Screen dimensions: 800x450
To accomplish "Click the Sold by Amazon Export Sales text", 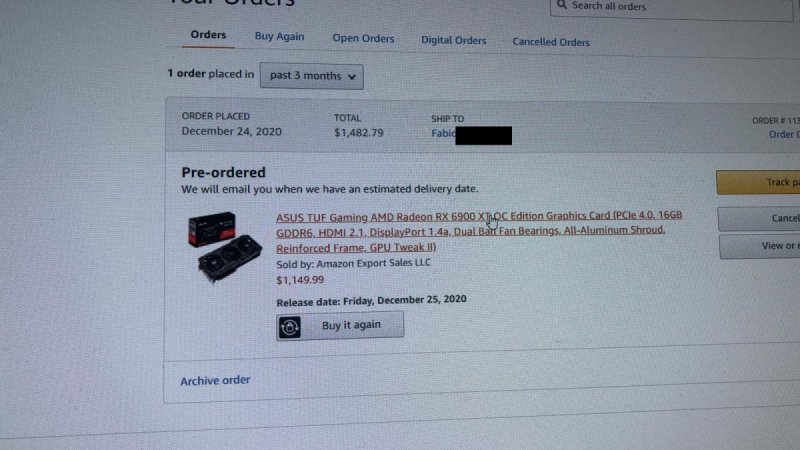I will click(x=354, y=264).
